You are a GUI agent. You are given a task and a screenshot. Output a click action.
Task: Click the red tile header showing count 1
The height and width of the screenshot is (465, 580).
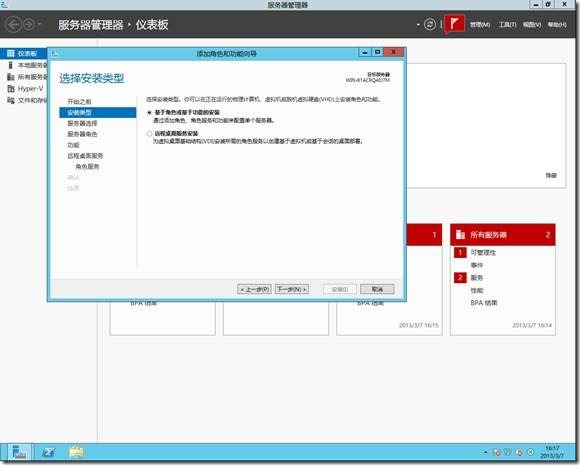[424, 235]
